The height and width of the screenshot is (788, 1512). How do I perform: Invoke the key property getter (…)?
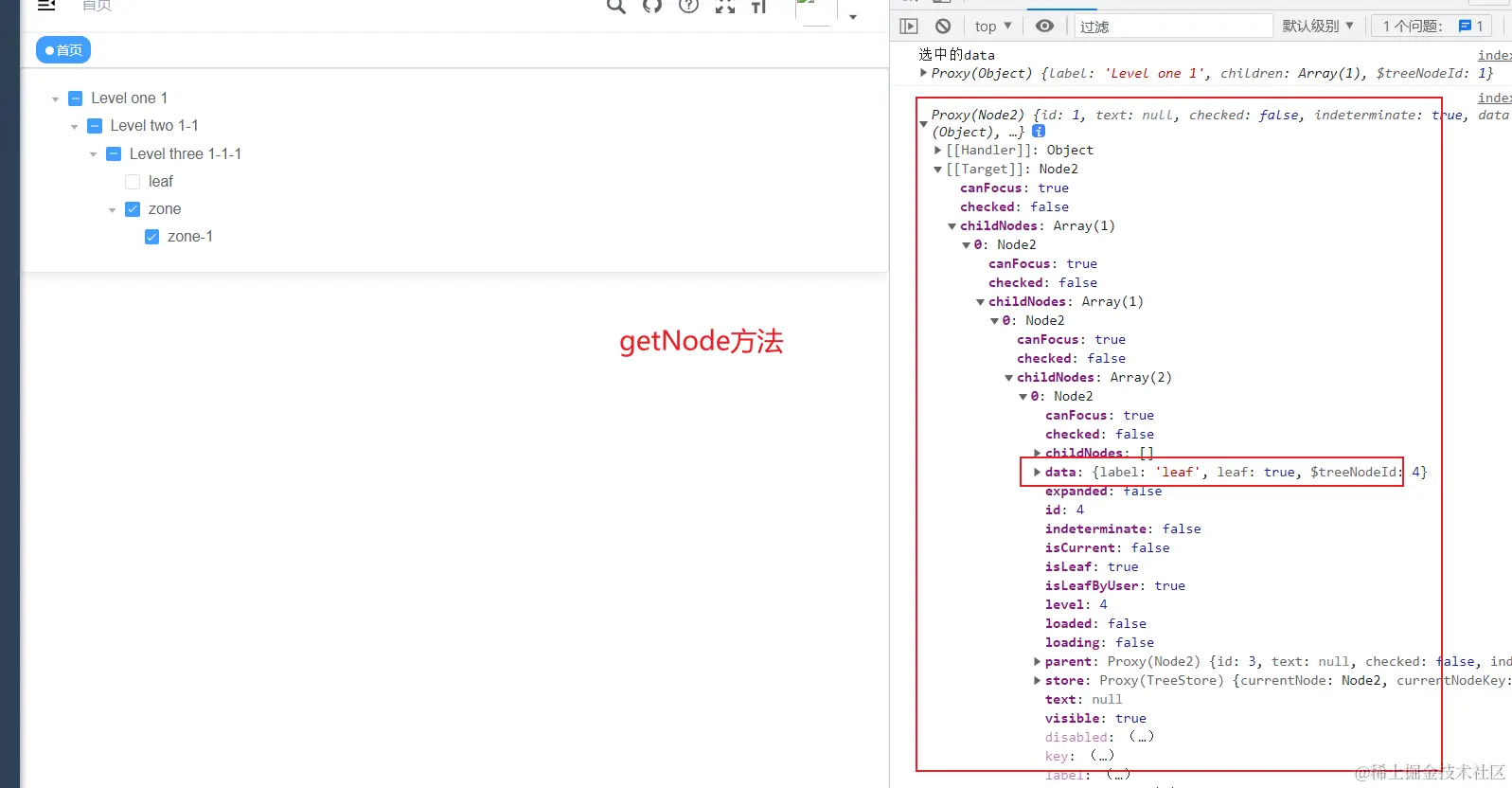tap(1102, 756)
